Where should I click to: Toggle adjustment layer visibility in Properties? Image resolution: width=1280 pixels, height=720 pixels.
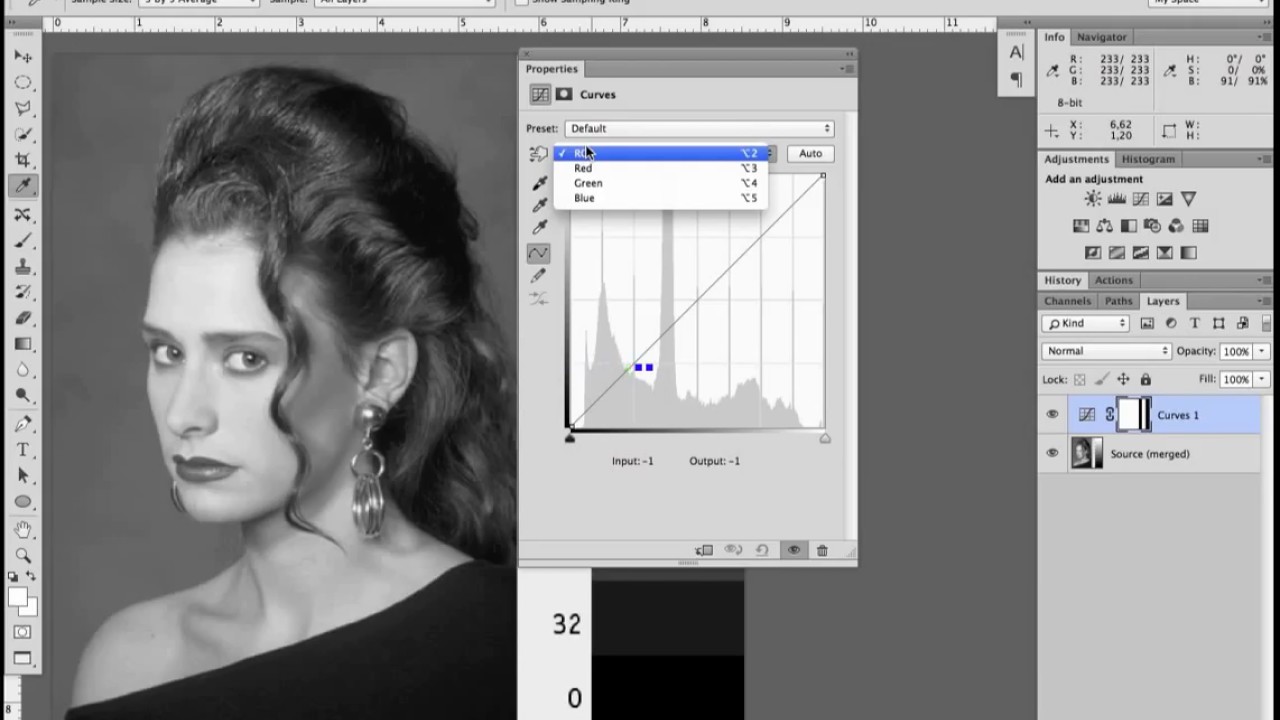point(793,550)
